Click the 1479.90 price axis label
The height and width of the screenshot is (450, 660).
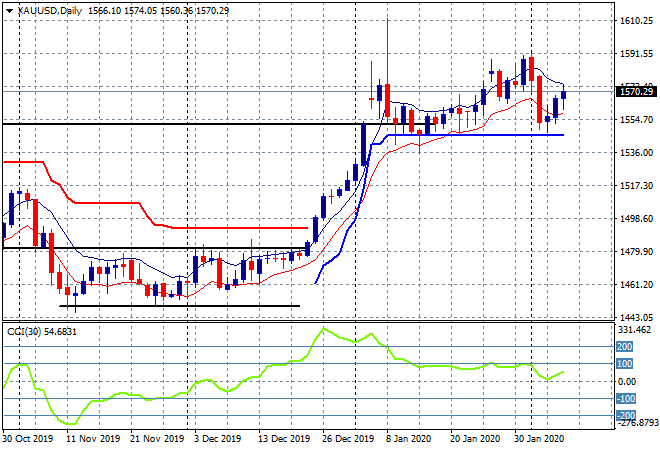636,251
